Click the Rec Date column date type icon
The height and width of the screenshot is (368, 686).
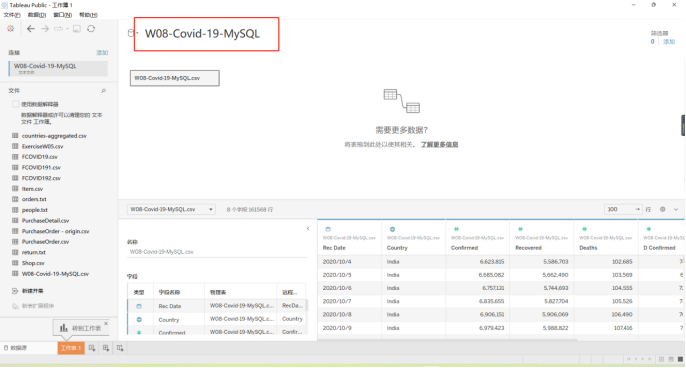(x=328, y=229)
